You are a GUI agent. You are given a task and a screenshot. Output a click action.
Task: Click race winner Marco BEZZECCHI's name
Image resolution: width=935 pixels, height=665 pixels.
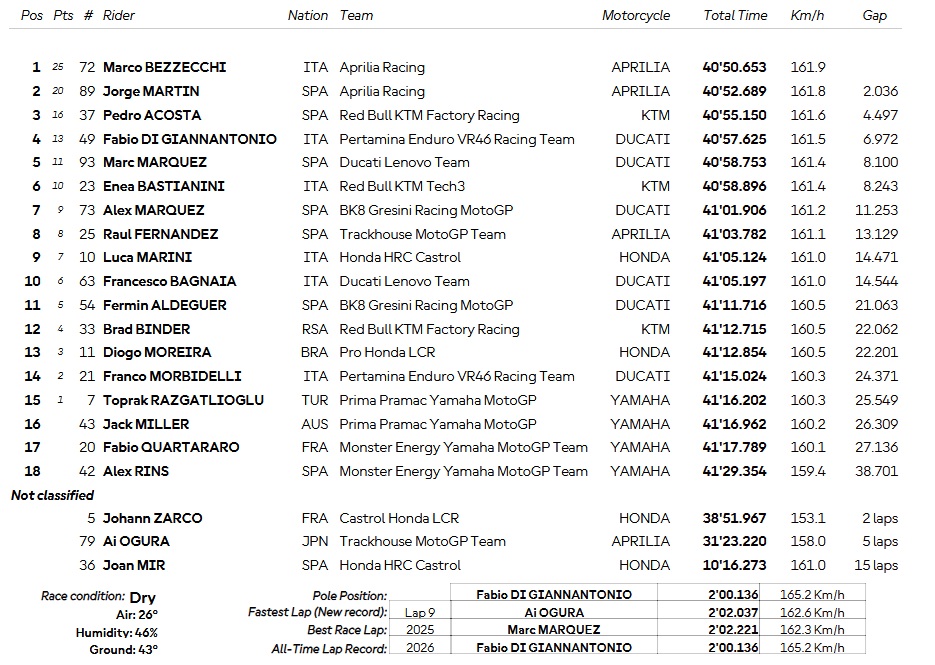[x=164, y=68]
